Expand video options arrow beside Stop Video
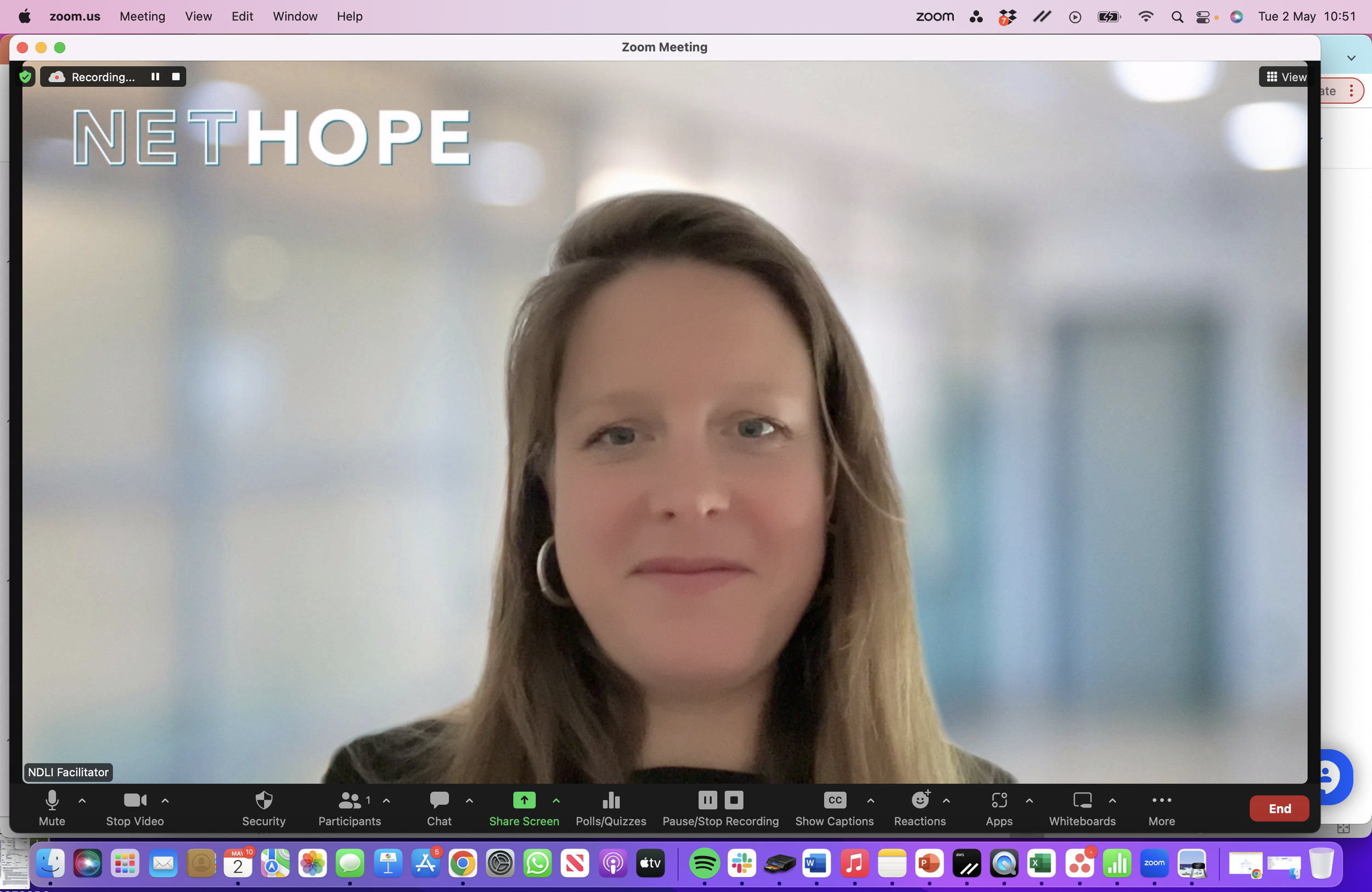Viewport: 1372px width, 892px height. [x=165, y=800]
